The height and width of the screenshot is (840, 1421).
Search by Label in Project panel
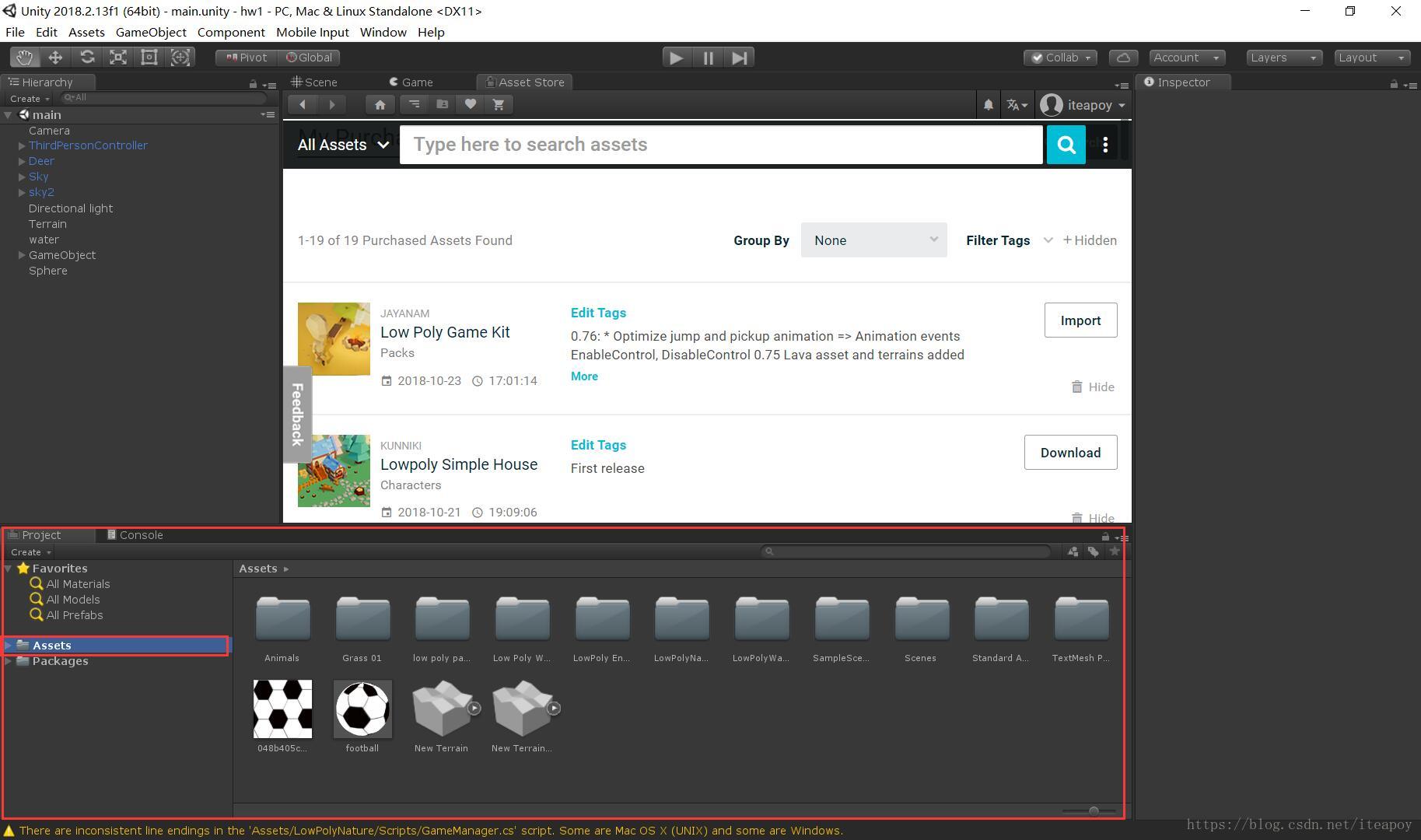(1094, 551)
